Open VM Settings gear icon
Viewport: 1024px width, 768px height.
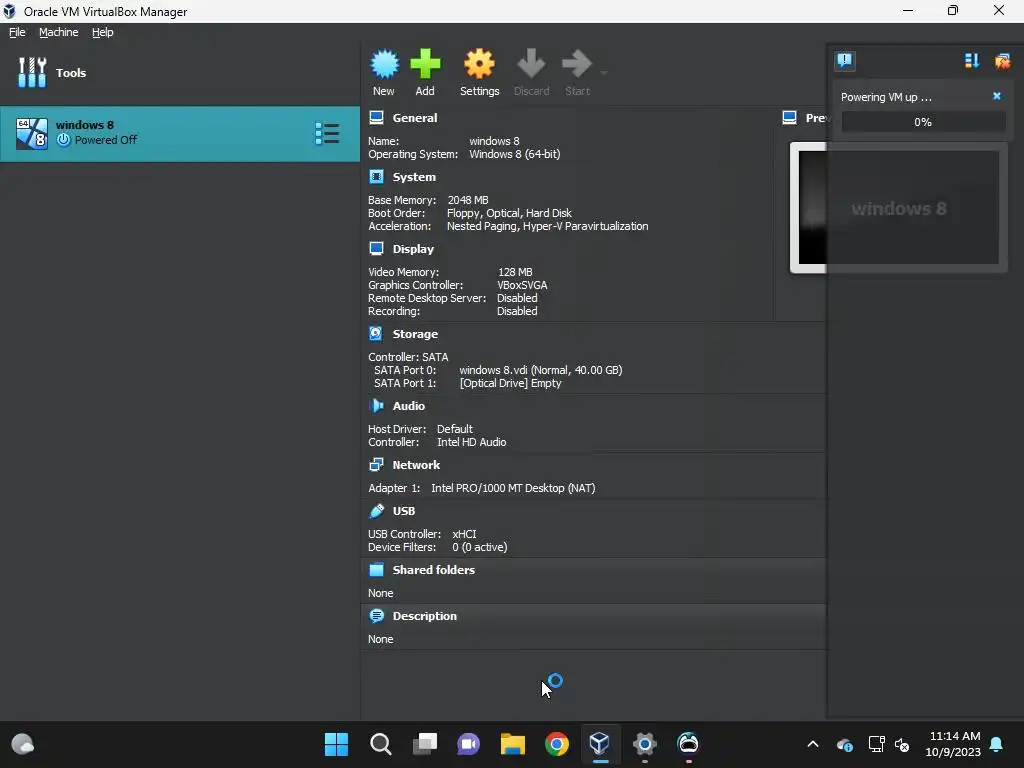tap(479, 64)
